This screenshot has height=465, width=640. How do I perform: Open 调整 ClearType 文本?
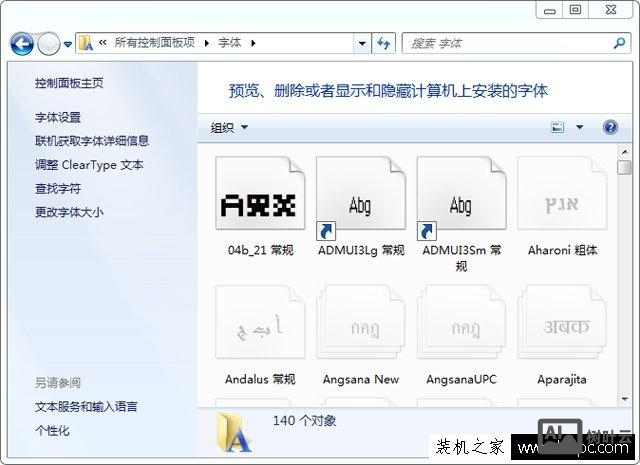point(89,165)
